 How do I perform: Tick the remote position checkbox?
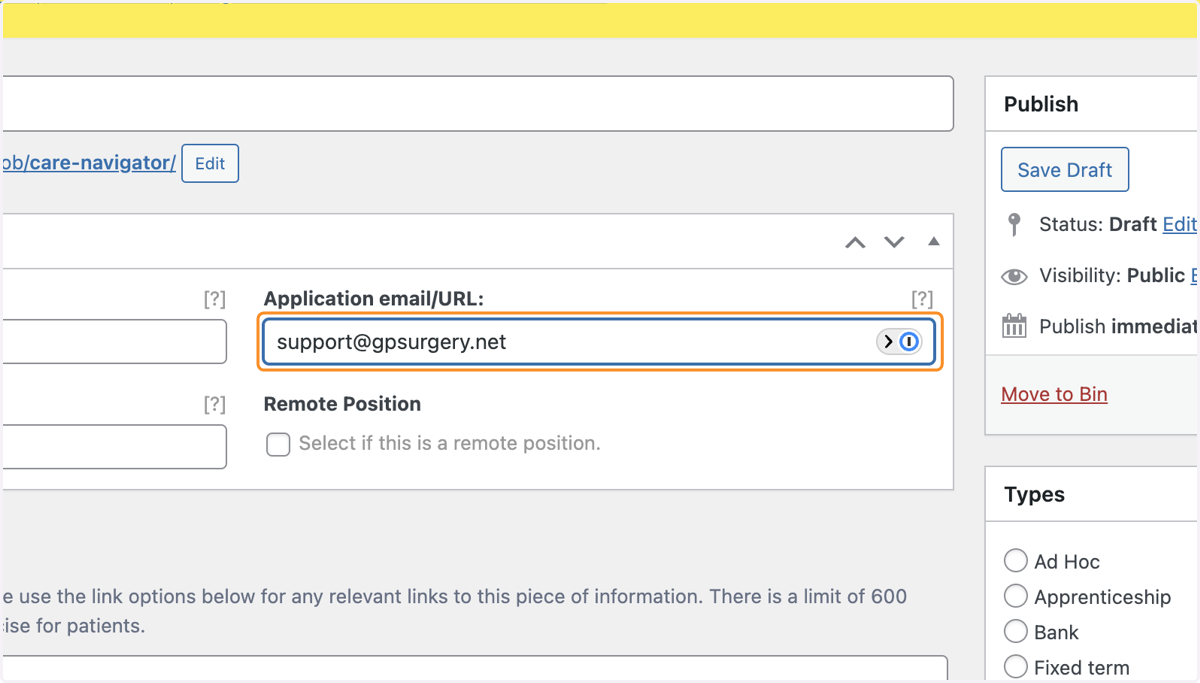pyautogui.click(x=278, y=444)
